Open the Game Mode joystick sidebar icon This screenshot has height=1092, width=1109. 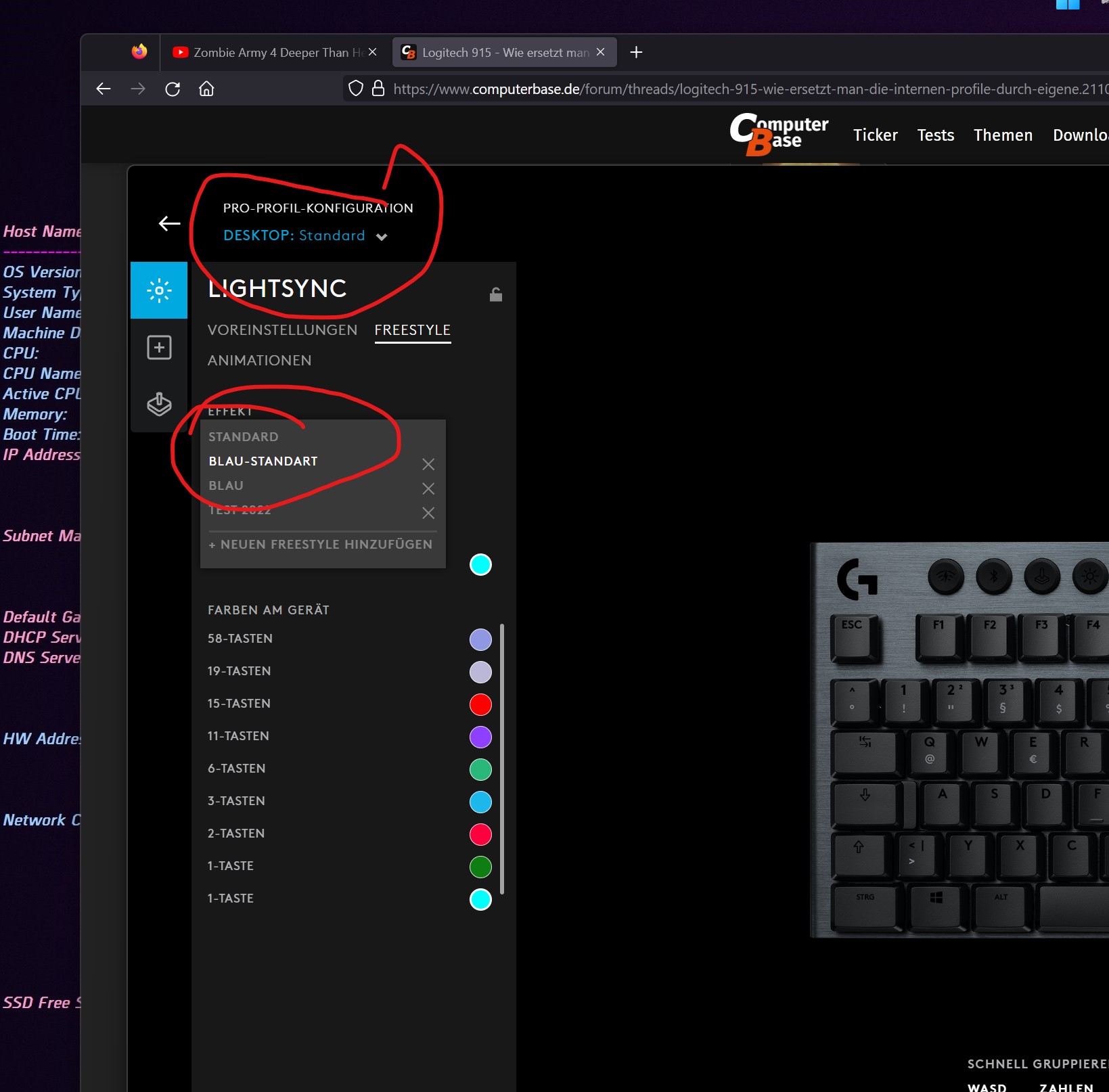pos(159,404)
